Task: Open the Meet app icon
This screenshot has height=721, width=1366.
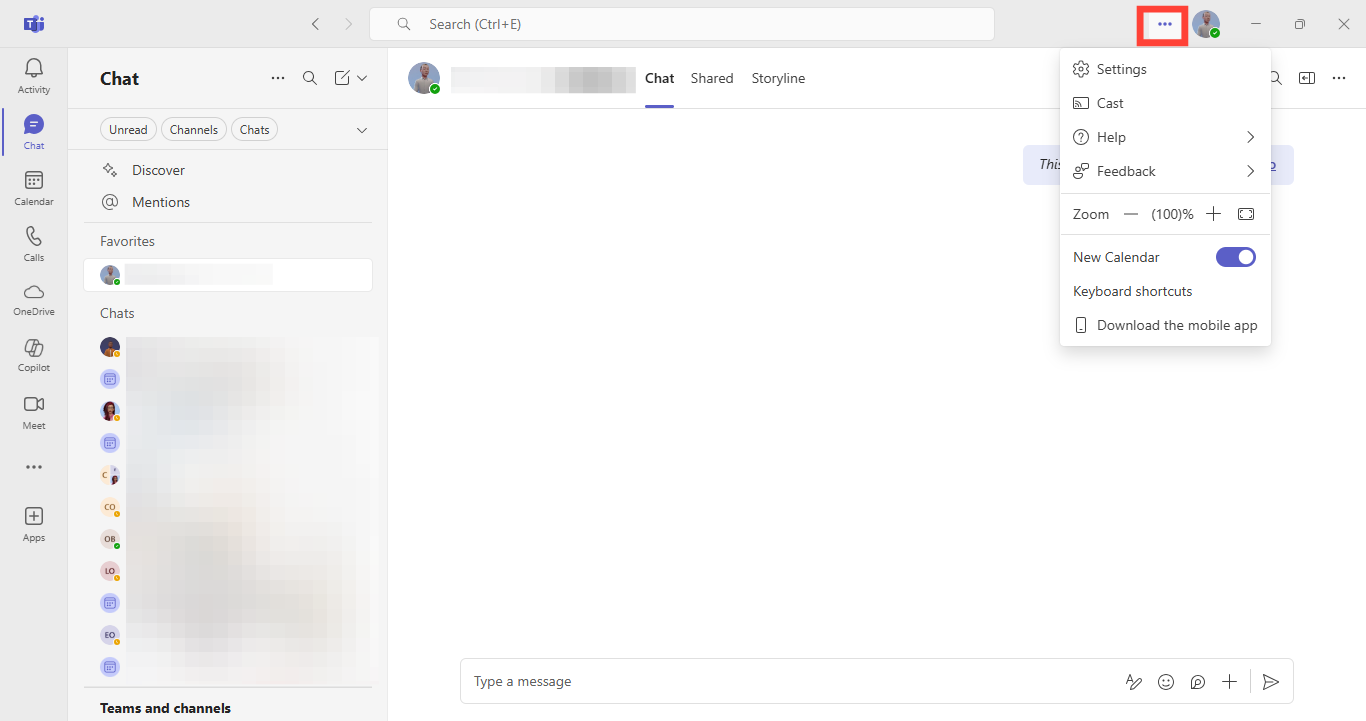Action: click(34, 411)
